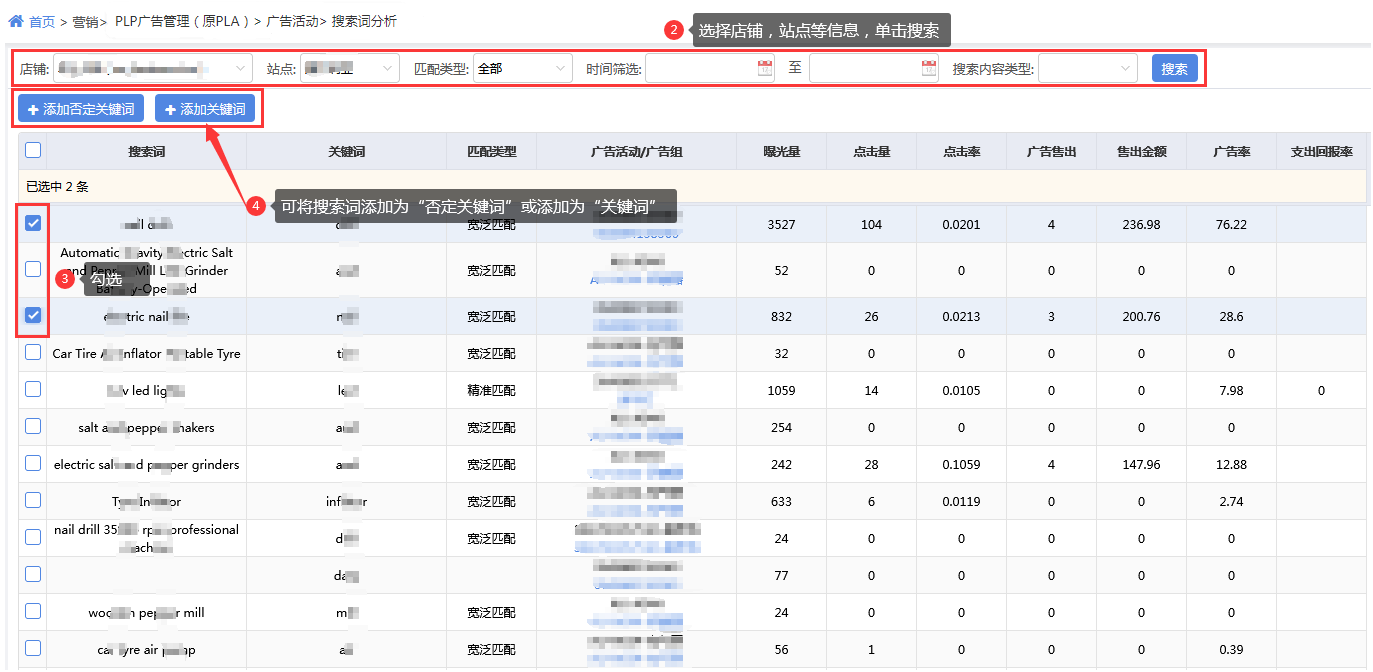Click search term 'electric salt and pepper grinders'
The height and width of the screenshot is (672, 1373).
pos(146,465)
